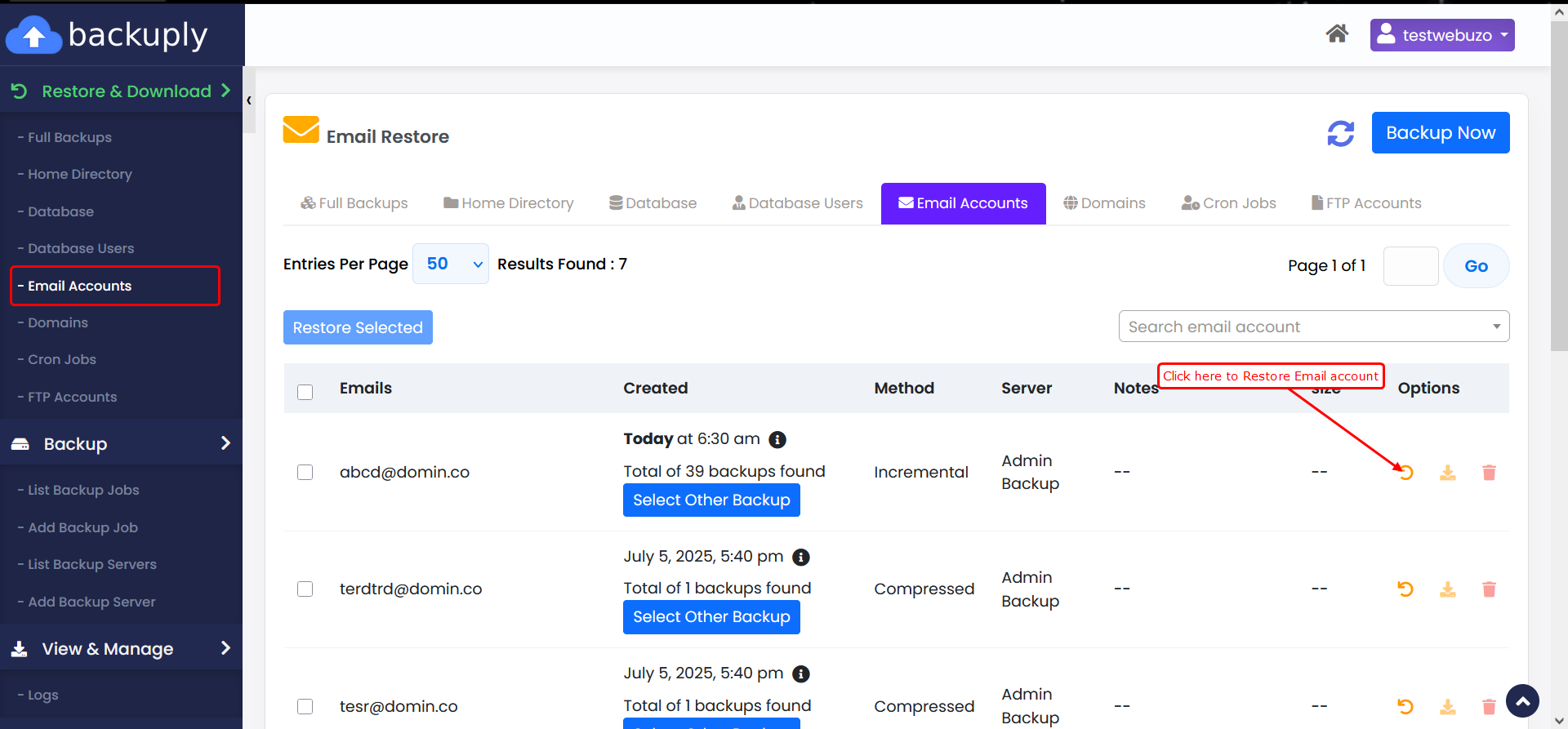Open the Entries Per Page dropdown
Screen dimensions: 1568x729
[451, 264]
